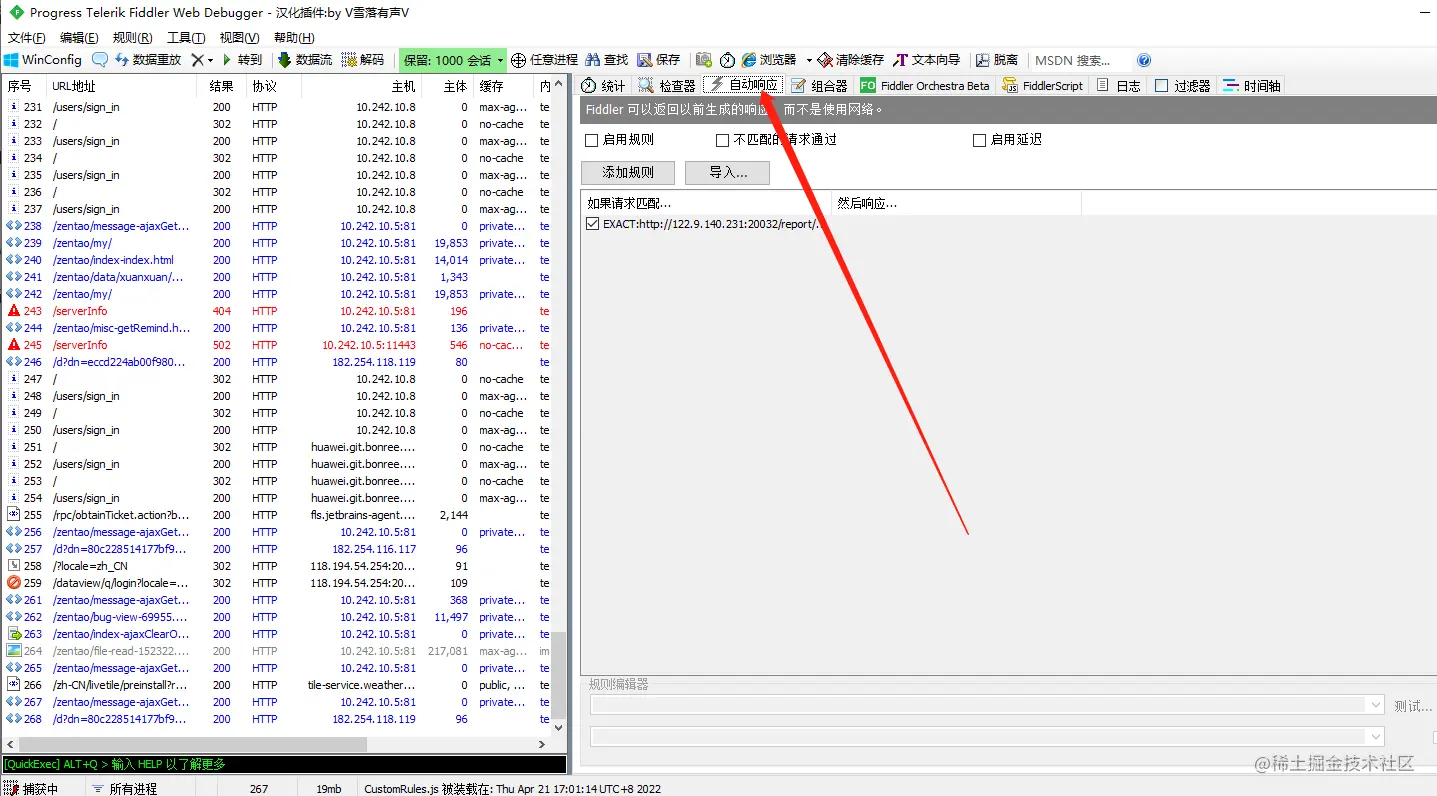Toggle the 捕获中 capturing status indicator
1437x796 pixels.
[31, 789]
